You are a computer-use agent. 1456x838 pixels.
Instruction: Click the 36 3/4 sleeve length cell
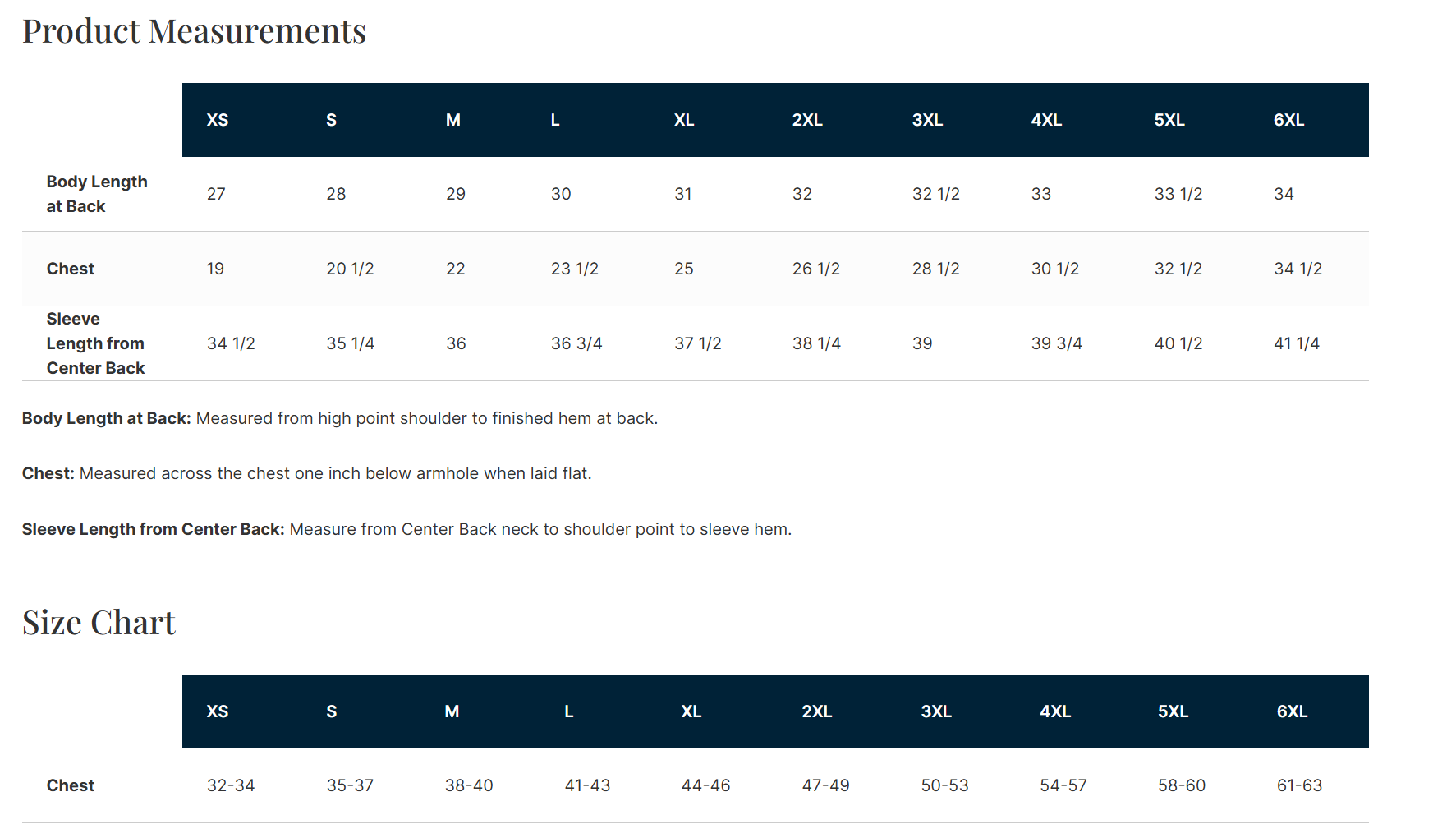click(576, 343)
